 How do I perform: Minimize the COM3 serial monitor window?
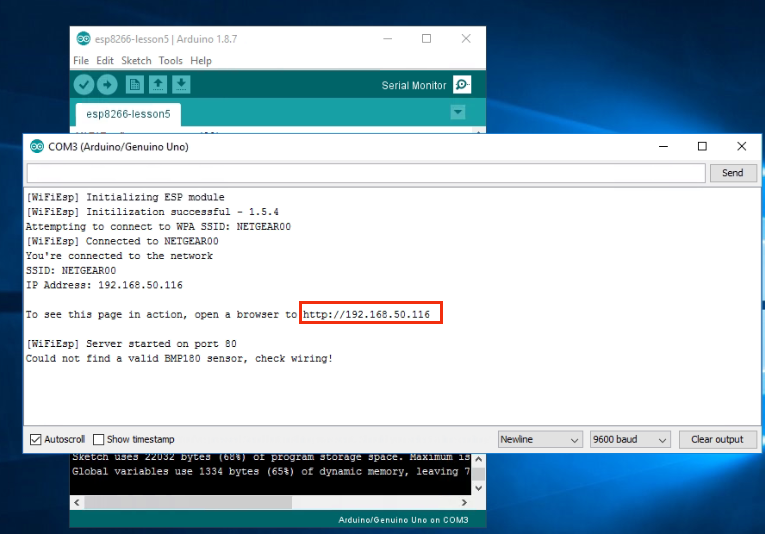click(663, 146)
